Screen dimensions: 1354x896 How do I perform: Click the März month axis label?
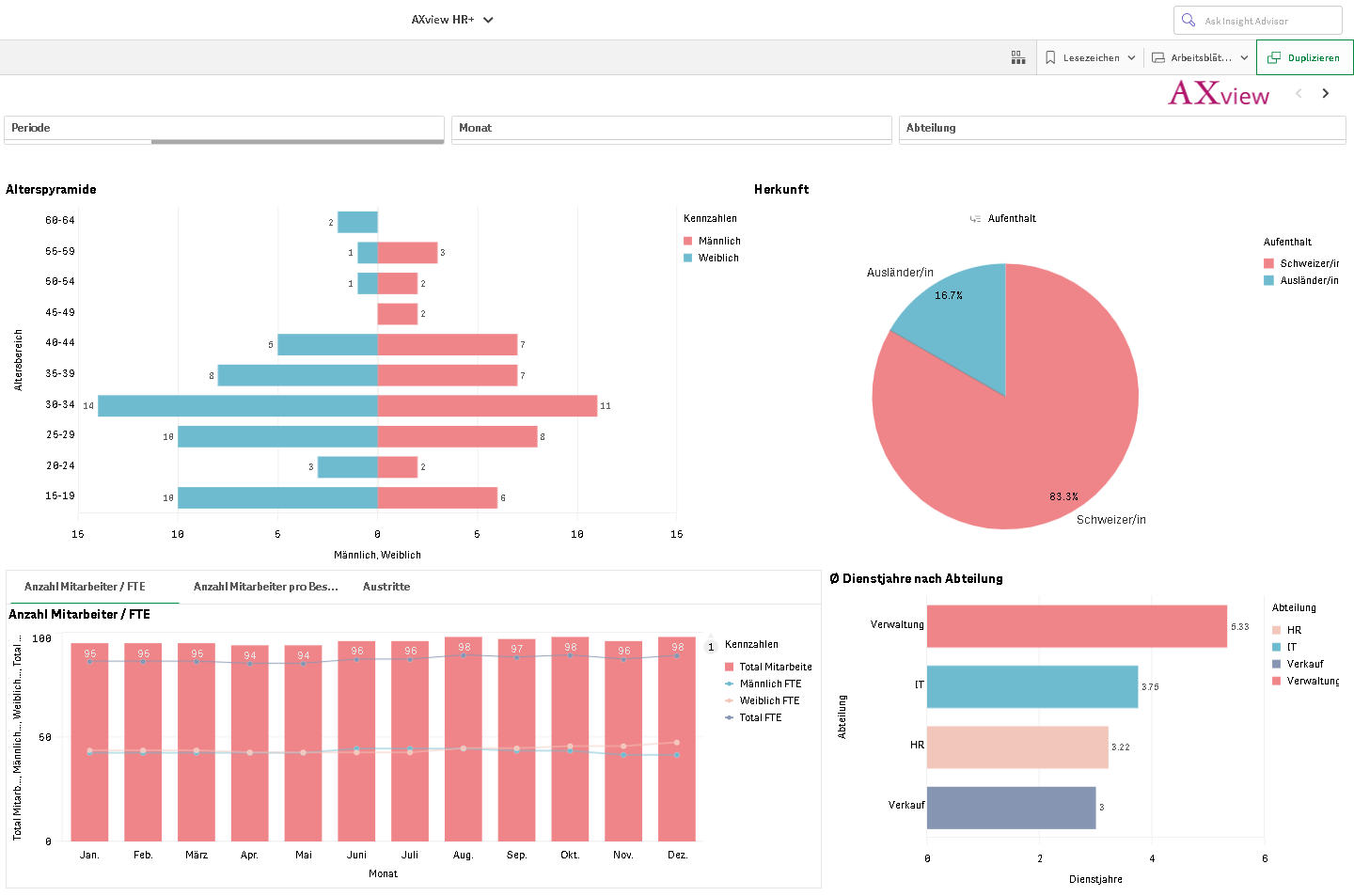point(197,856)
